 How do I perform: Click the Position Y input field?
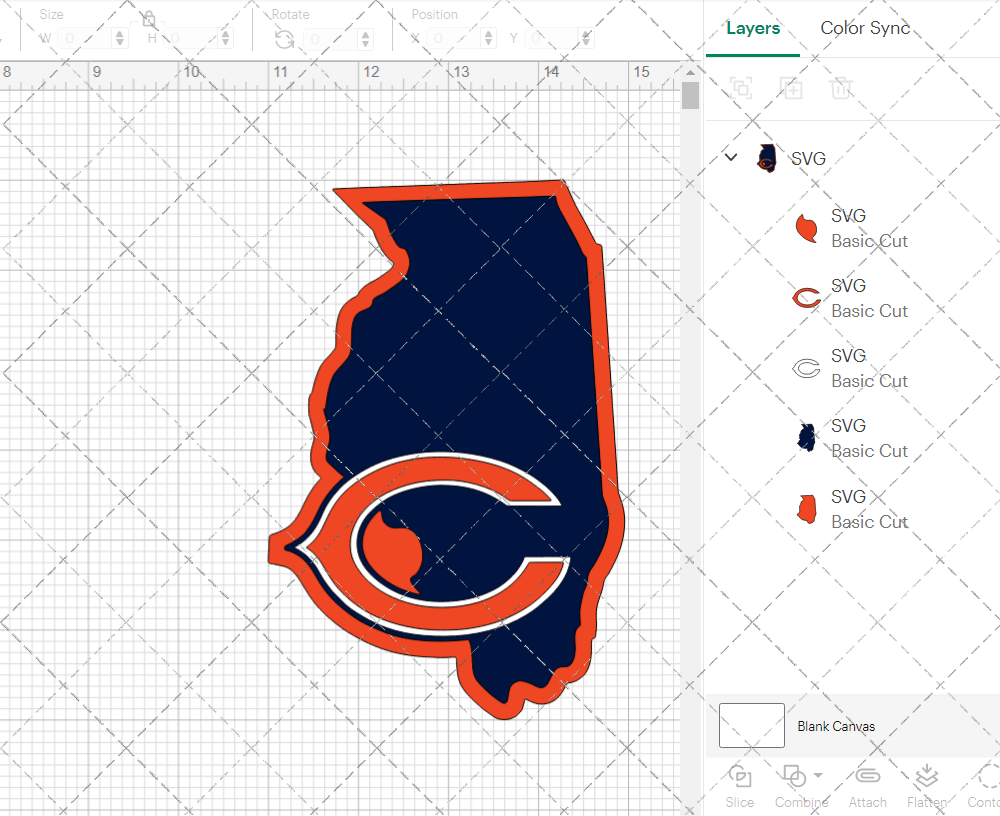(551, 38)
